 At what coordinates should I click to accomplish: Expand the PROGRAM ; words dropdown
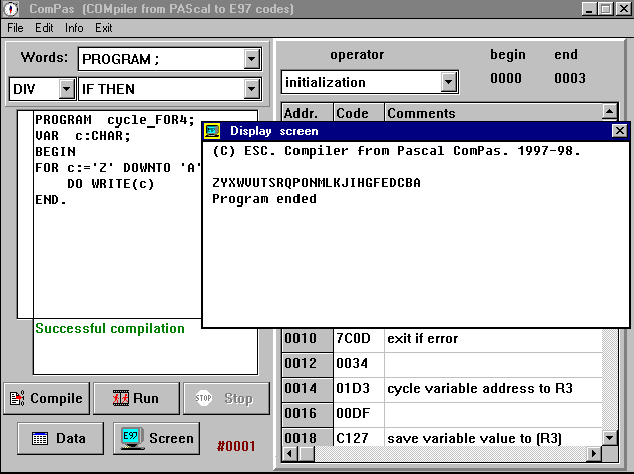click(251, 59)
